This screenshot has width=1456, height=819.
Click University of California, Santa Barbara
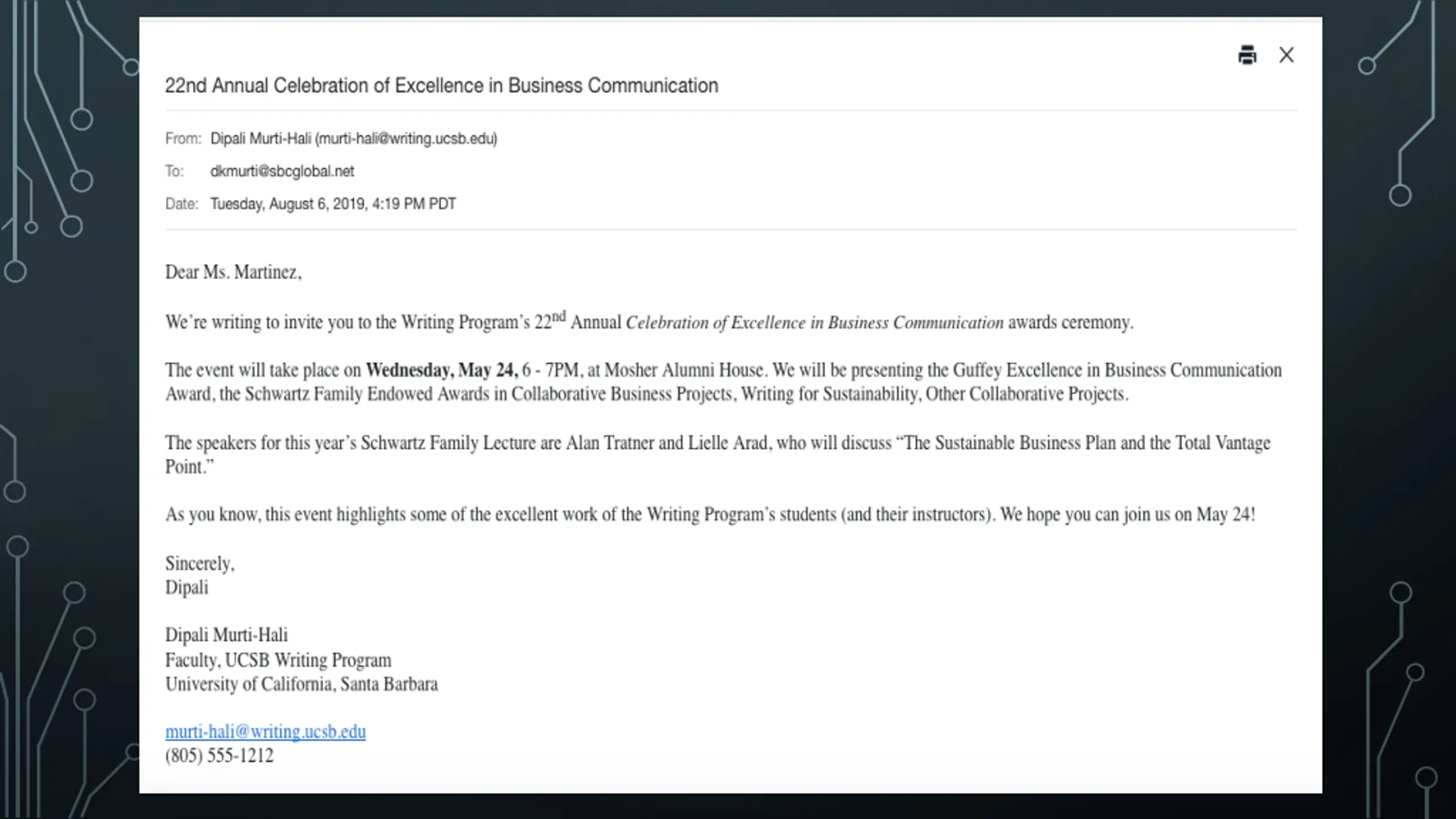click(x=301, y=684)
